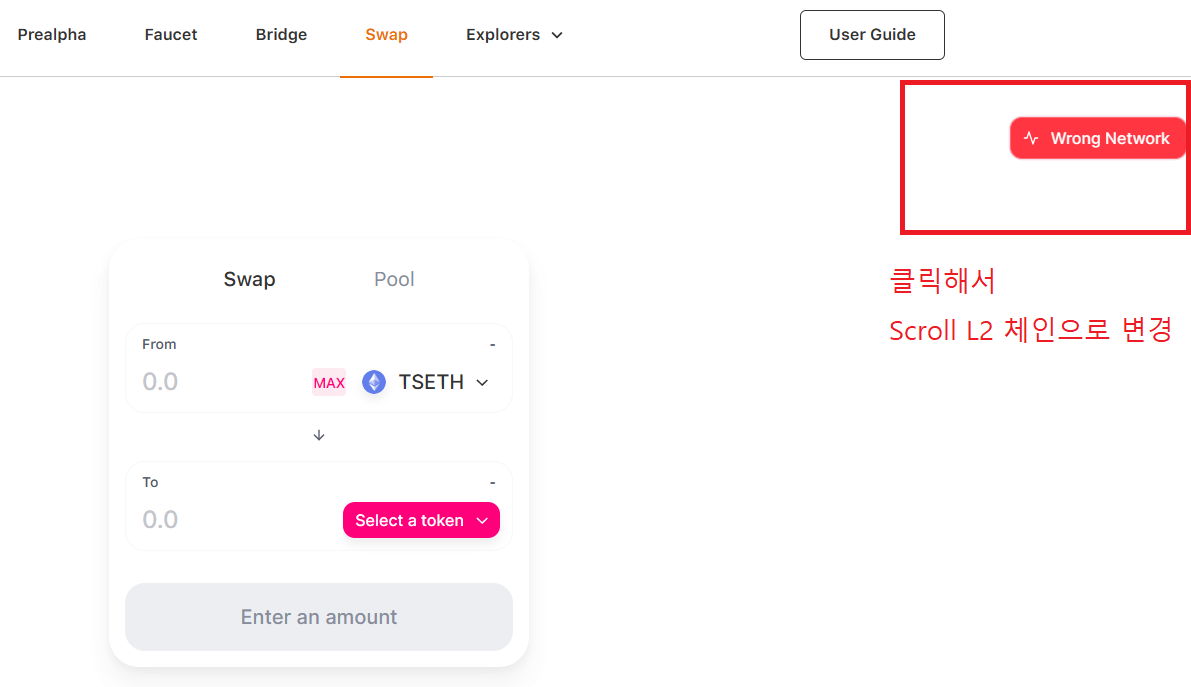This screenshot has width=1191, height=687.
Task: Open the Explorers menu
Action: [514, 35]
